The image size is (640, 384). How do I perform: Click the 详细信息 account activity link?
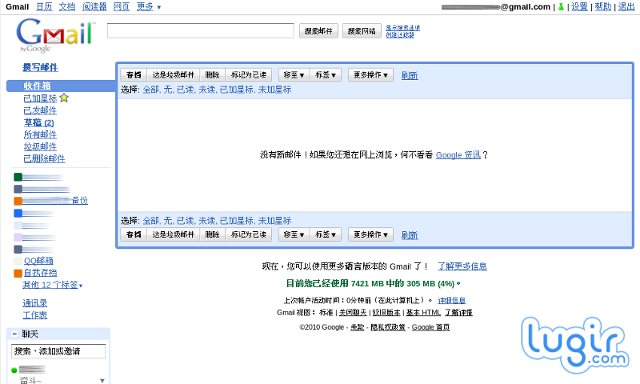coord(451,300)
